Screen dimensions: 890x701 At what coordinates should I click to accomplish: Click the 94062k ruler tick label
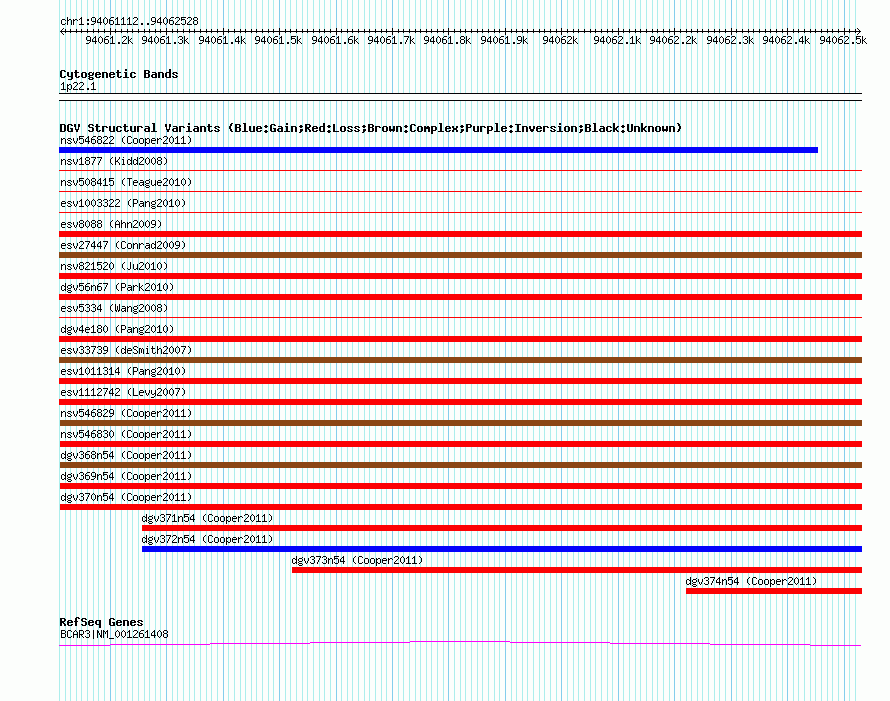point(560,40)
